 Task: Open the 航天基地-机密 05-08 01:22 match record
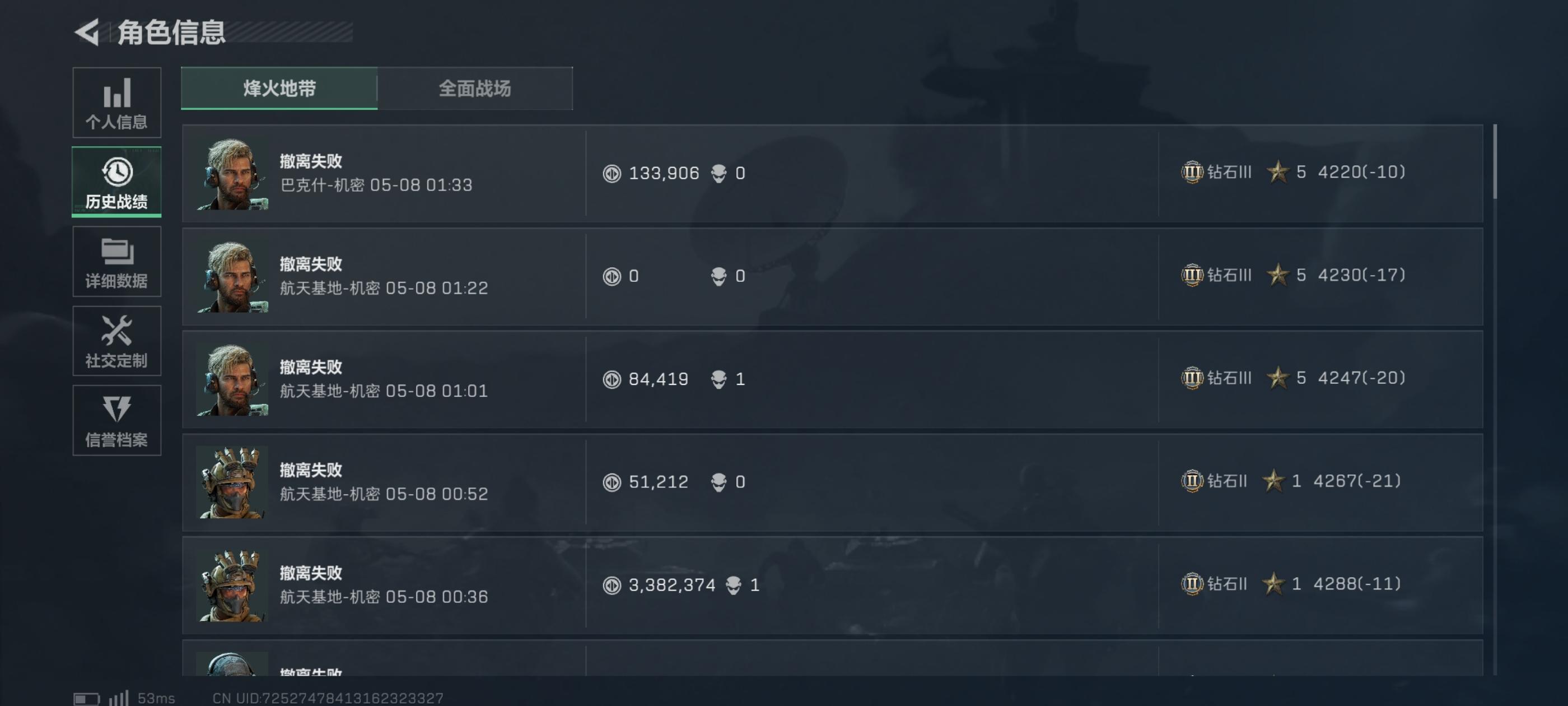click(832, 277)
